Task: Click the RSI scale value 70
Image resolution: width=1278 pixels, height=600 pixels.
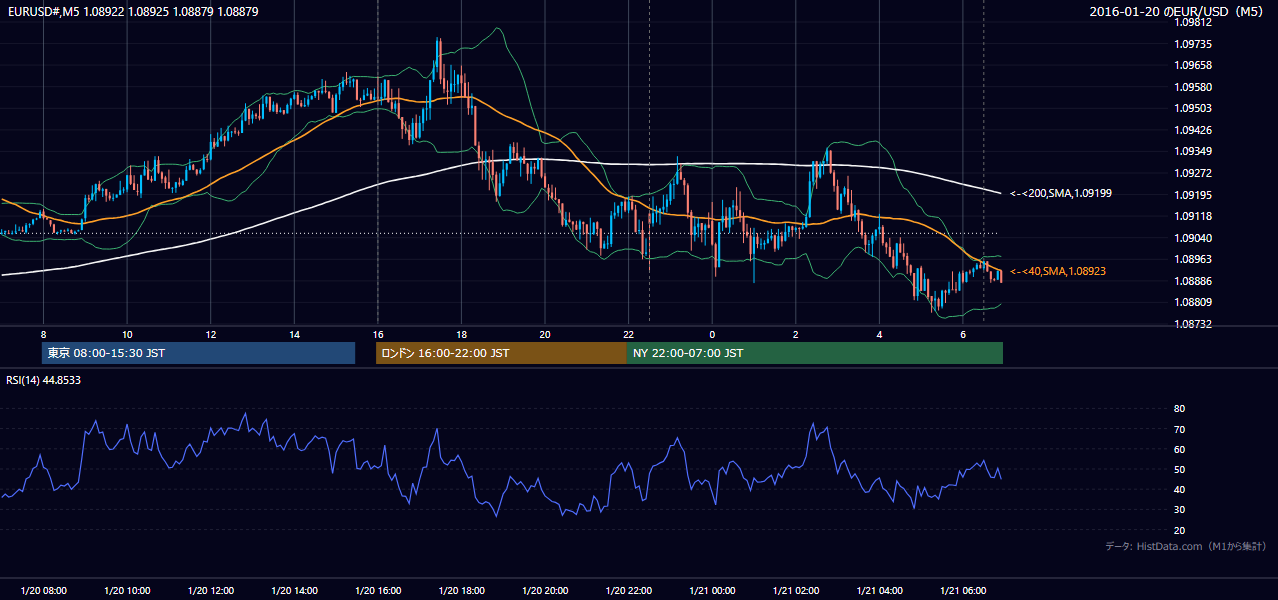Action: point(1179,429)
